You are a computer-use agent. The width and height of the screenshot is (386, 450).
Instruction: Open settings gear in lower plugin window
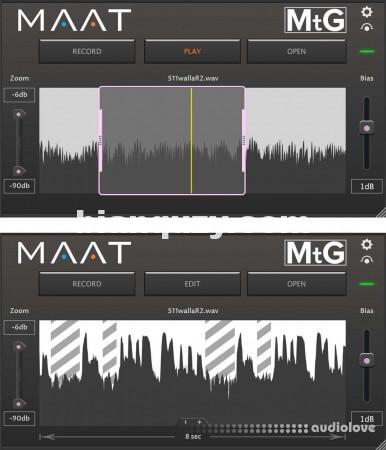tap(367, 245)
